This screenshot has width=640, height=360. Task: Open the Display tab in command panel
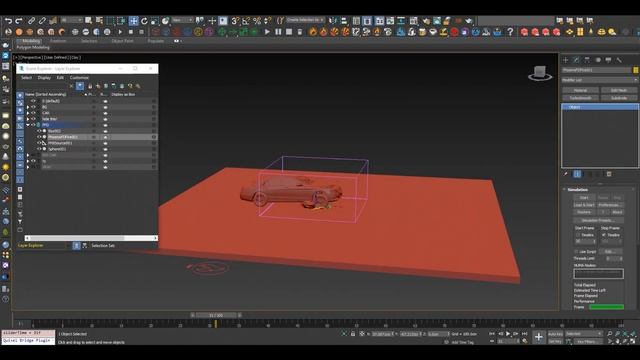608,60
